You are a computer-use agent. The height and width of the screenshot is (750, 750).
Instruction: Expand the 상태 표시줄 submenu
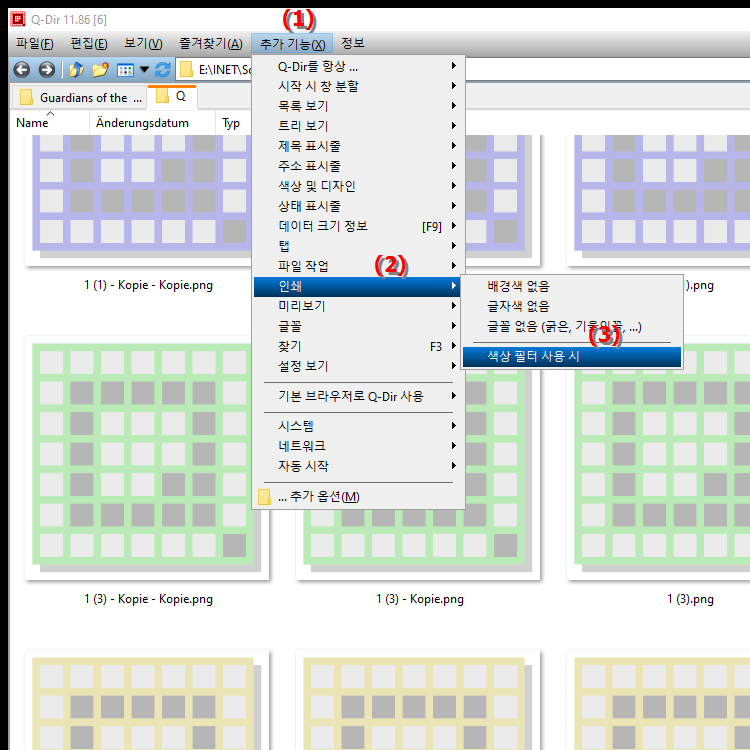(x=358, y=206)
